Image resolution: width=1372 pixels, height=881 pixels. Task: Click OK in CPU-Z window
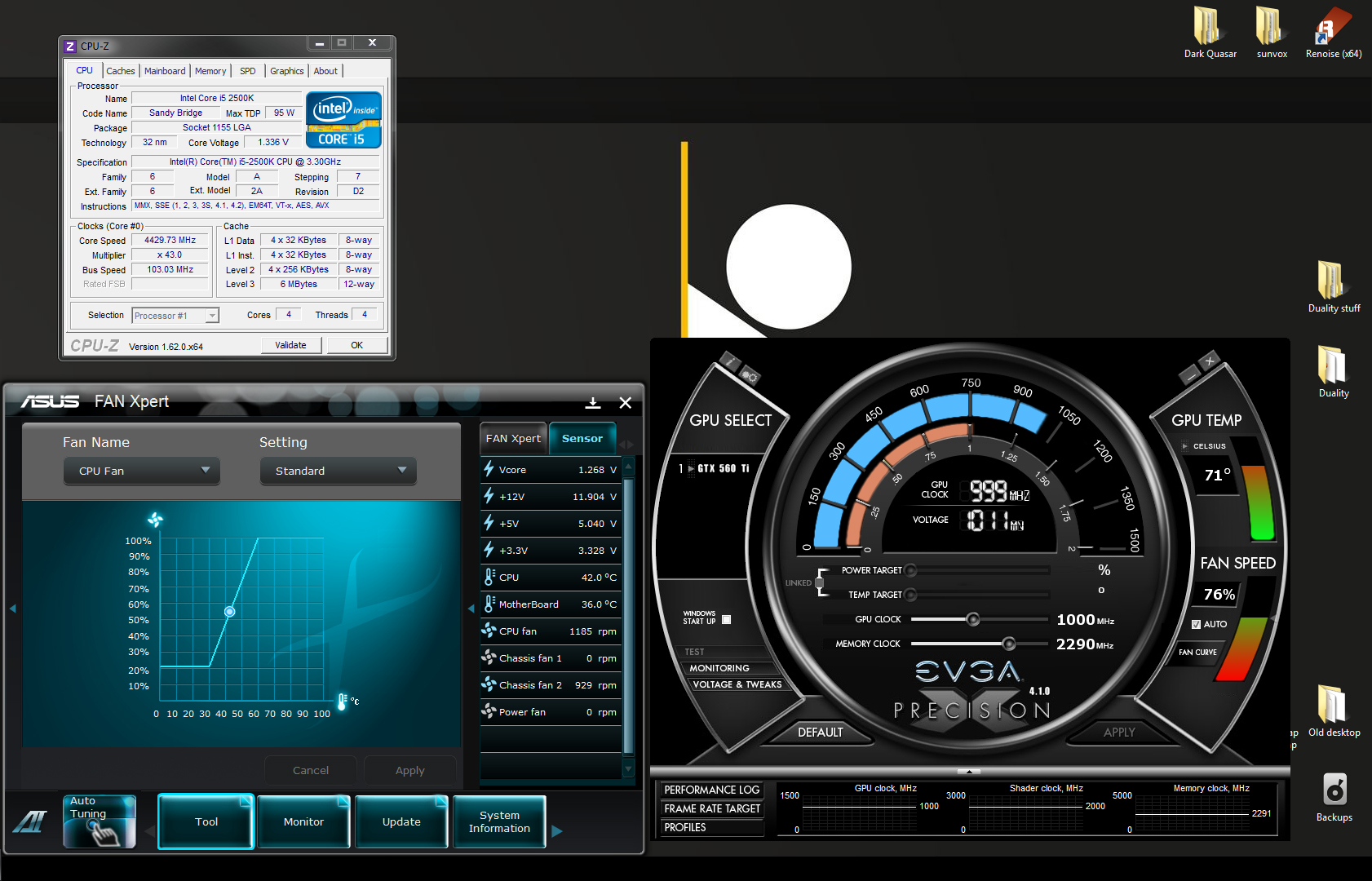[x=356, y=345]
